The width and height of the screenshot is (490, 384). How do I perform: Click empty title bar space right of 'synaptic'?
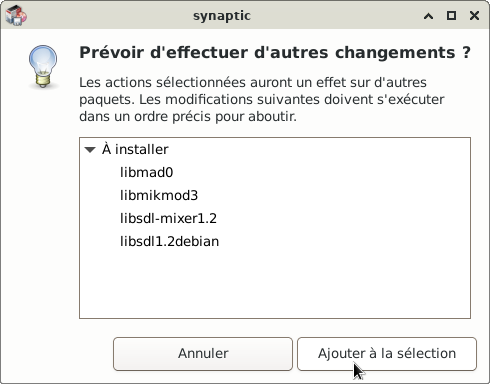(333, 16)
